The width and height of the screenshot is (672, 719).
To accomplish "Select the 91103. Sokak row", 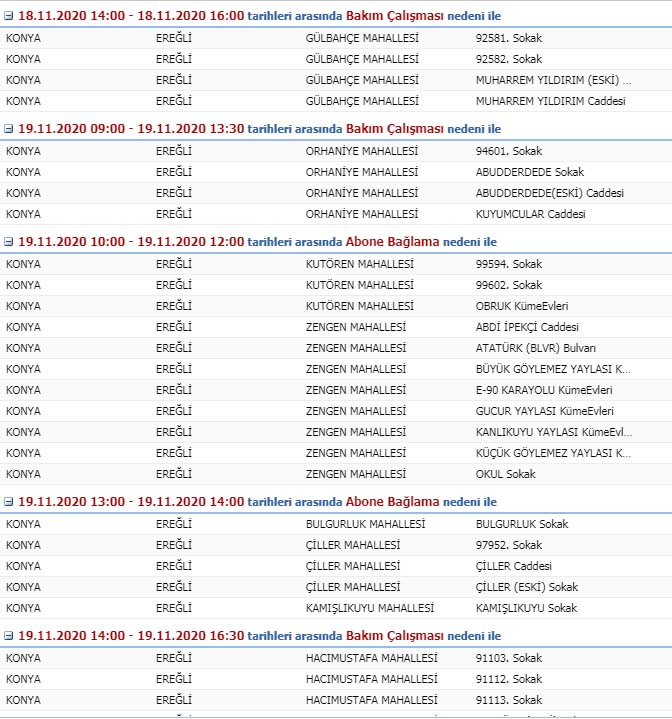I will (x=336, y=658).
